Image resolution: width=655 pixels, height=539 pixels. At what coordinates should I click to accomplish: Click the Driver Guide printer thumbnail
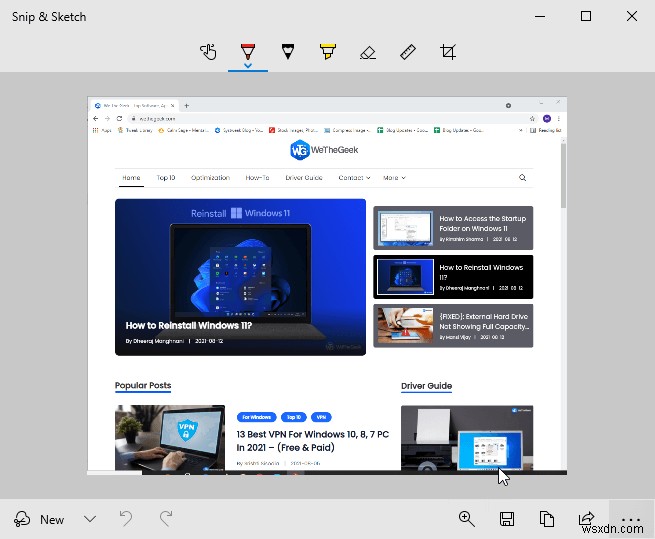pos(467,438)
